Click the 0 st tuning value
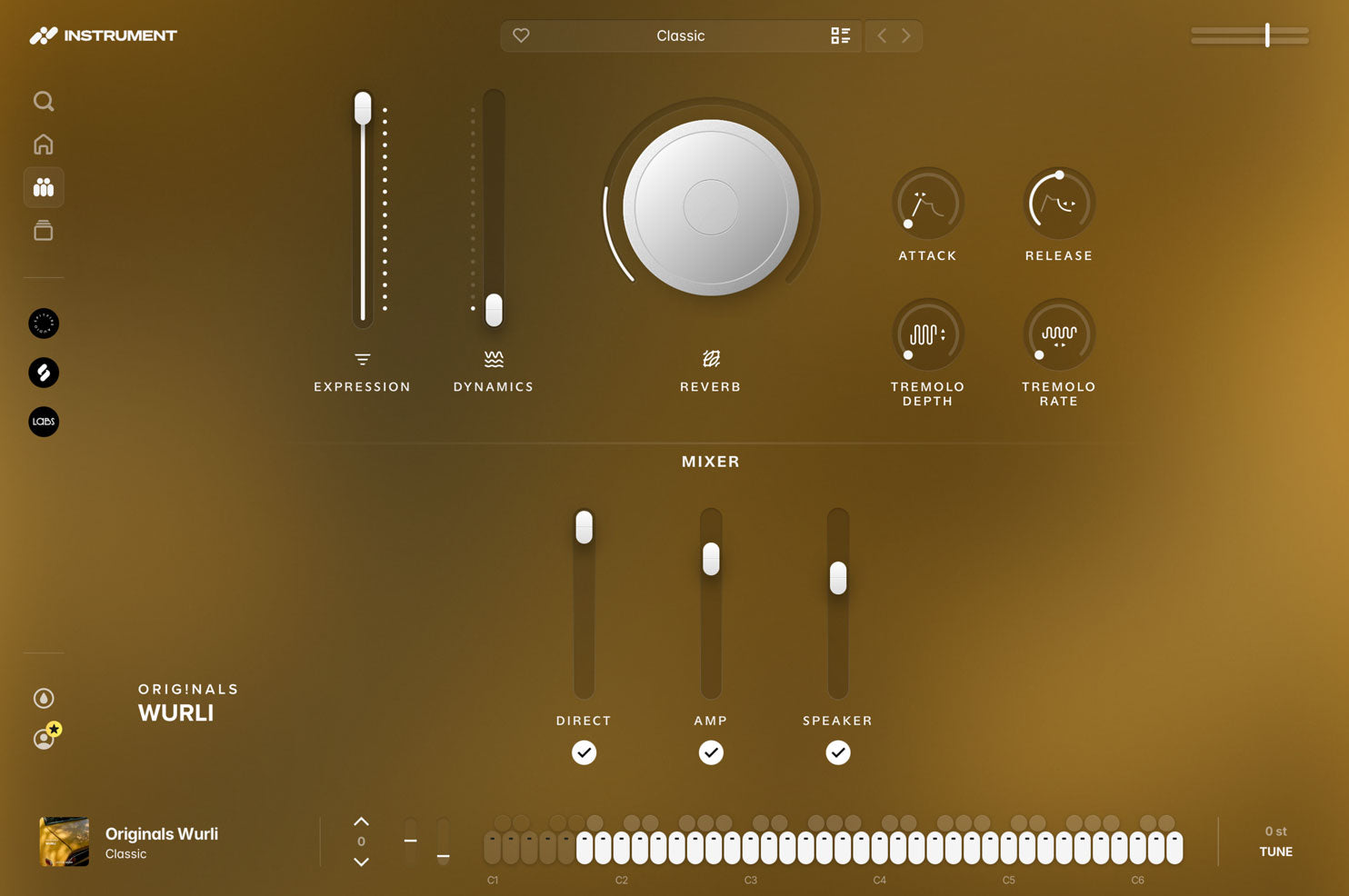 click(x=1275, y=831)
